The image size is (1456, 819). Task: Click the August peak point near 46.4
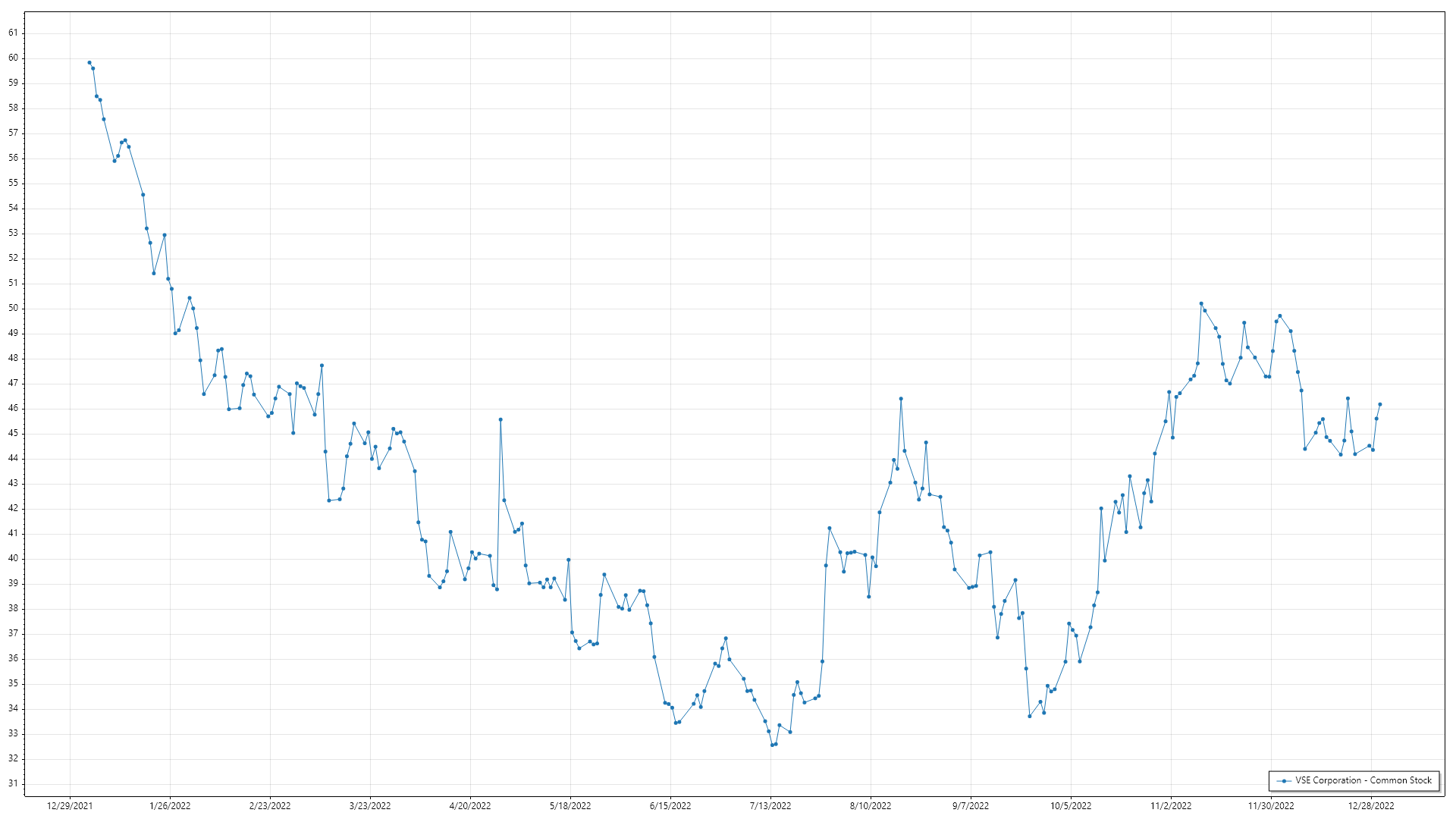pyautogui.click(x=901, y=399)
